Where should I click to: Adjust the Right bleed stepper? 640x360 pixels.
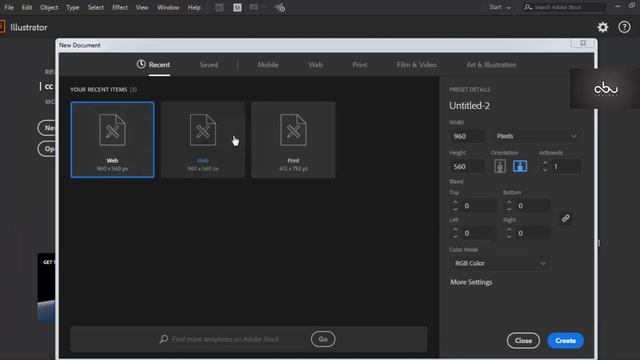click(x=509, y=233)
